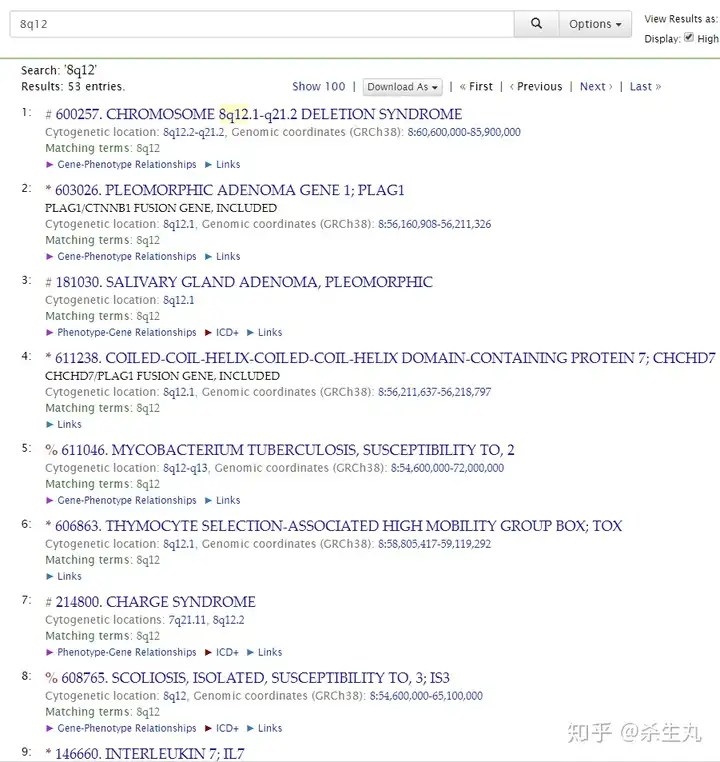Viewport: 720px width, 762px height.
Task: Click into the search field containing 8q12
Action: pos(262,24)
